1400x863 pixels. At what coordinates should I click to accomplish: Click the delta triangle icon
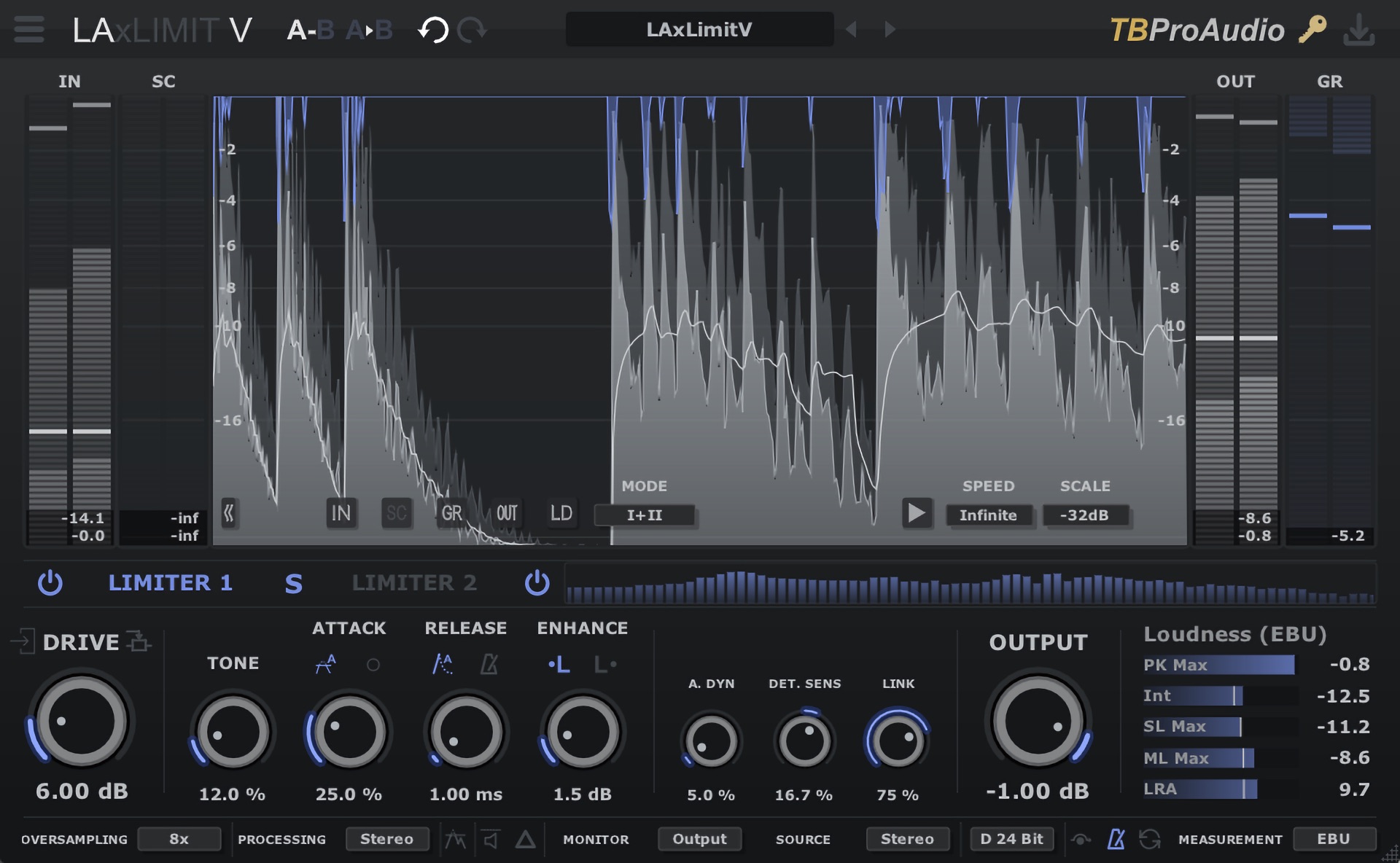click(525, 840)
